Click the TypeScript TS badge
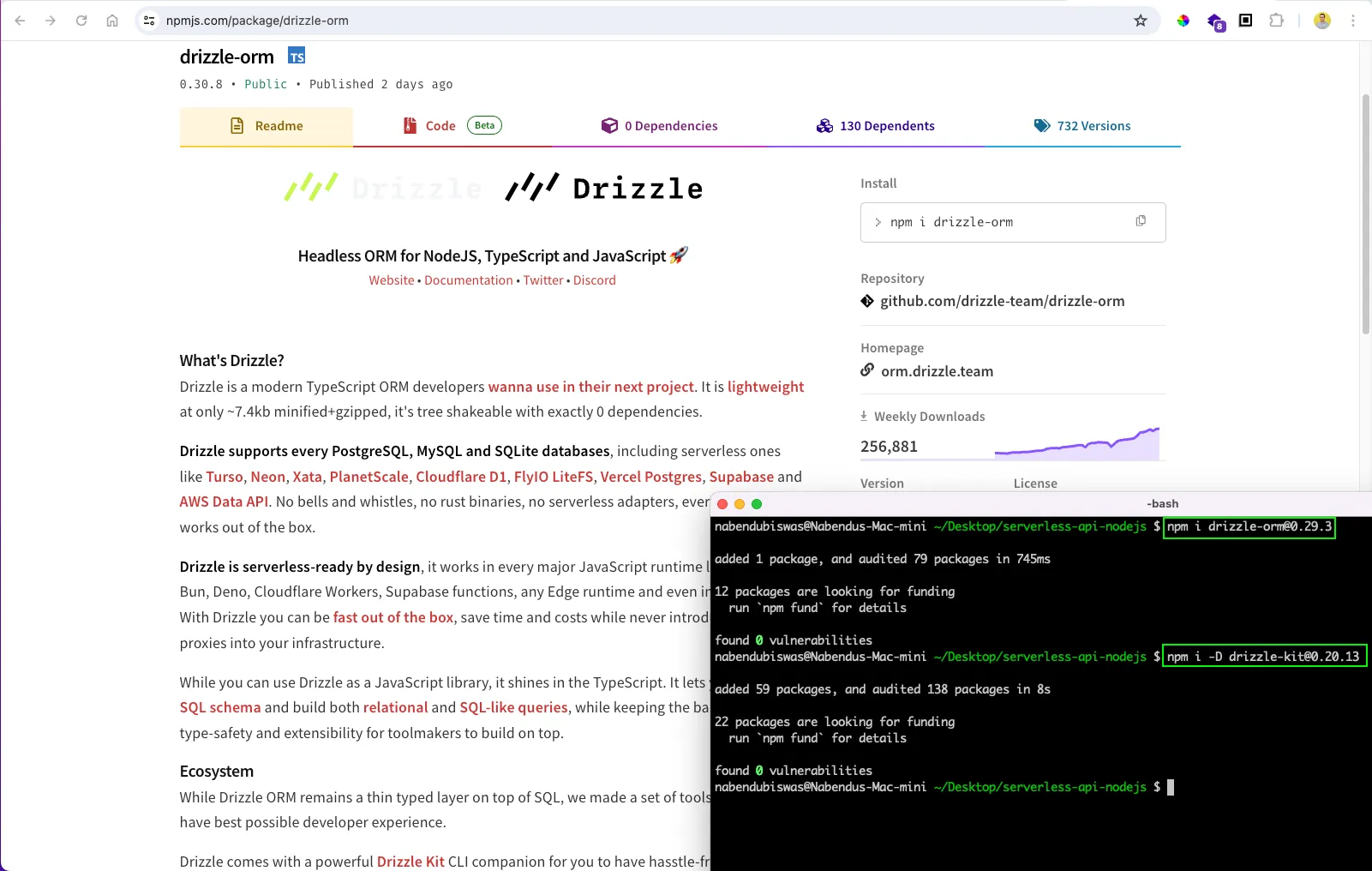Image resolution: width=1372 pixels, height=871 pixels. [297, 57]
